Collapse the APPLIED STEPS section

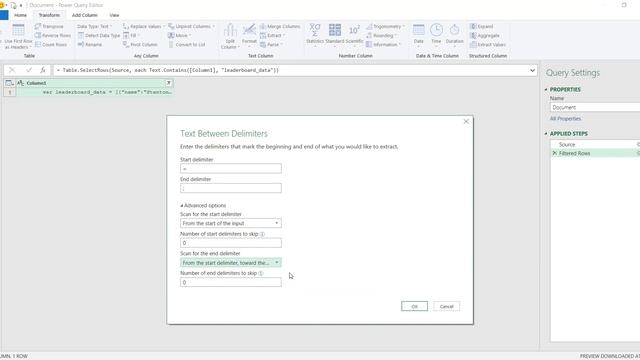click(x=546, y=133)
